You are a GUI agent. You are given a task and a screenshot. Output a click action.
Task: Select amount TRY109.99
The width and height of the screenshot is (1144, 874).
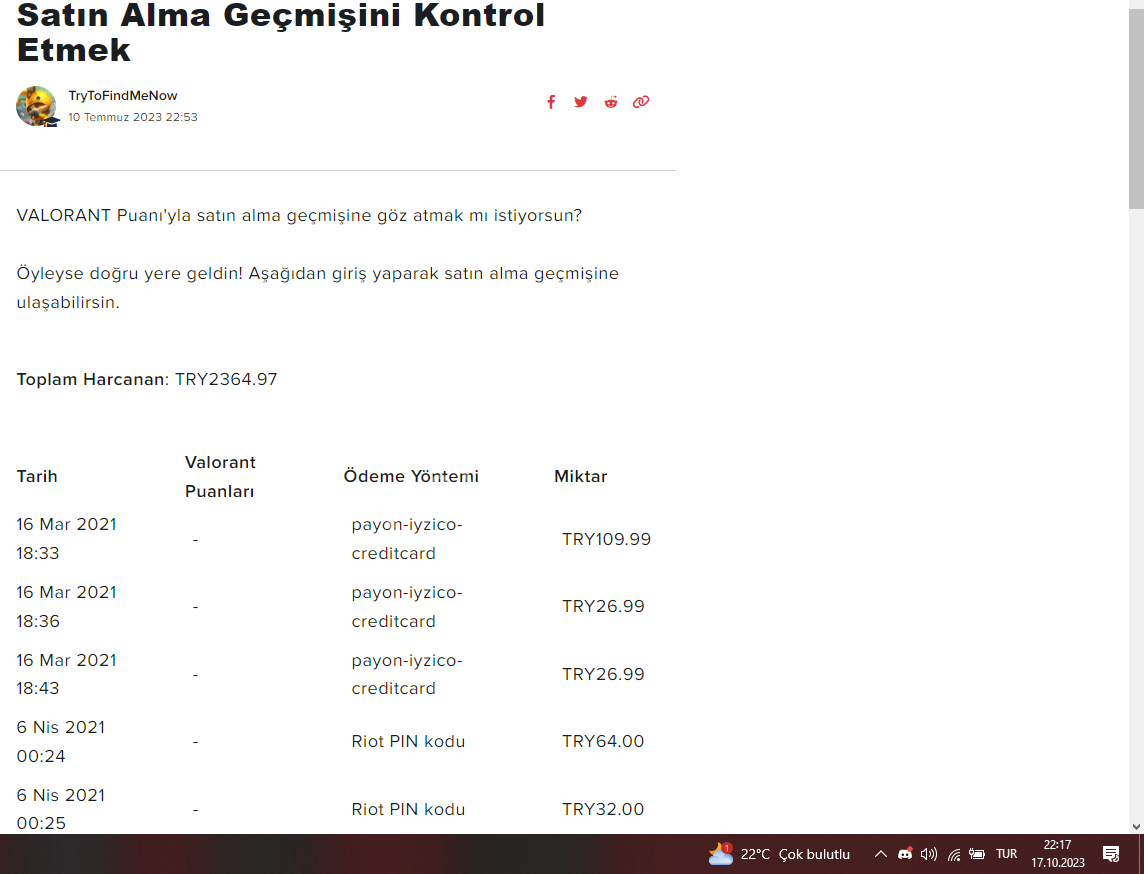coord(606,539)
